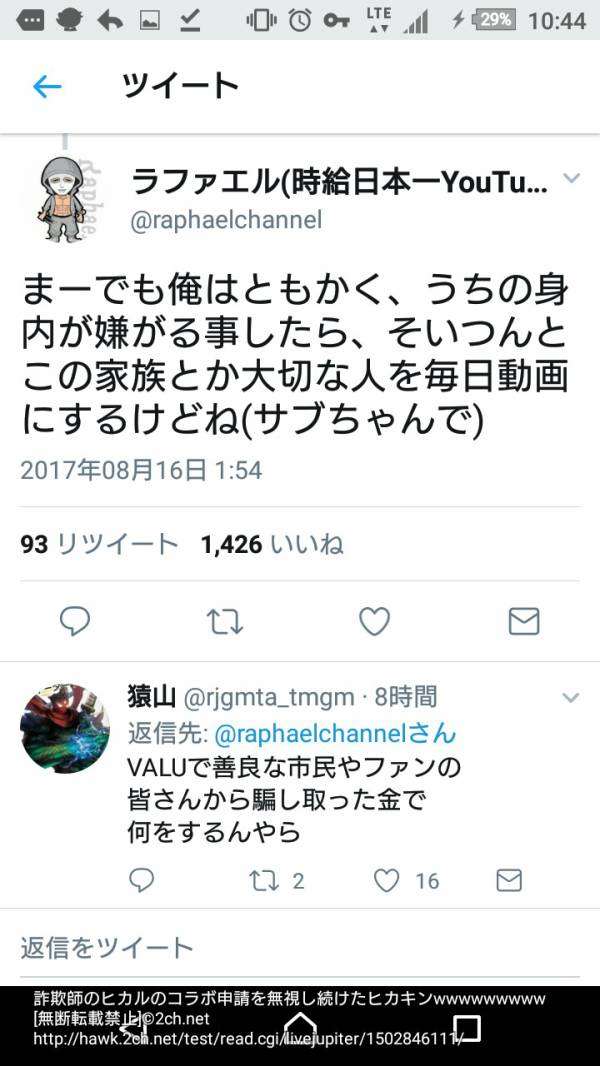Viewport: 600px width, 1066px height.
Task: Reply to 猿山's comment
Action: (x=141, y=880)
